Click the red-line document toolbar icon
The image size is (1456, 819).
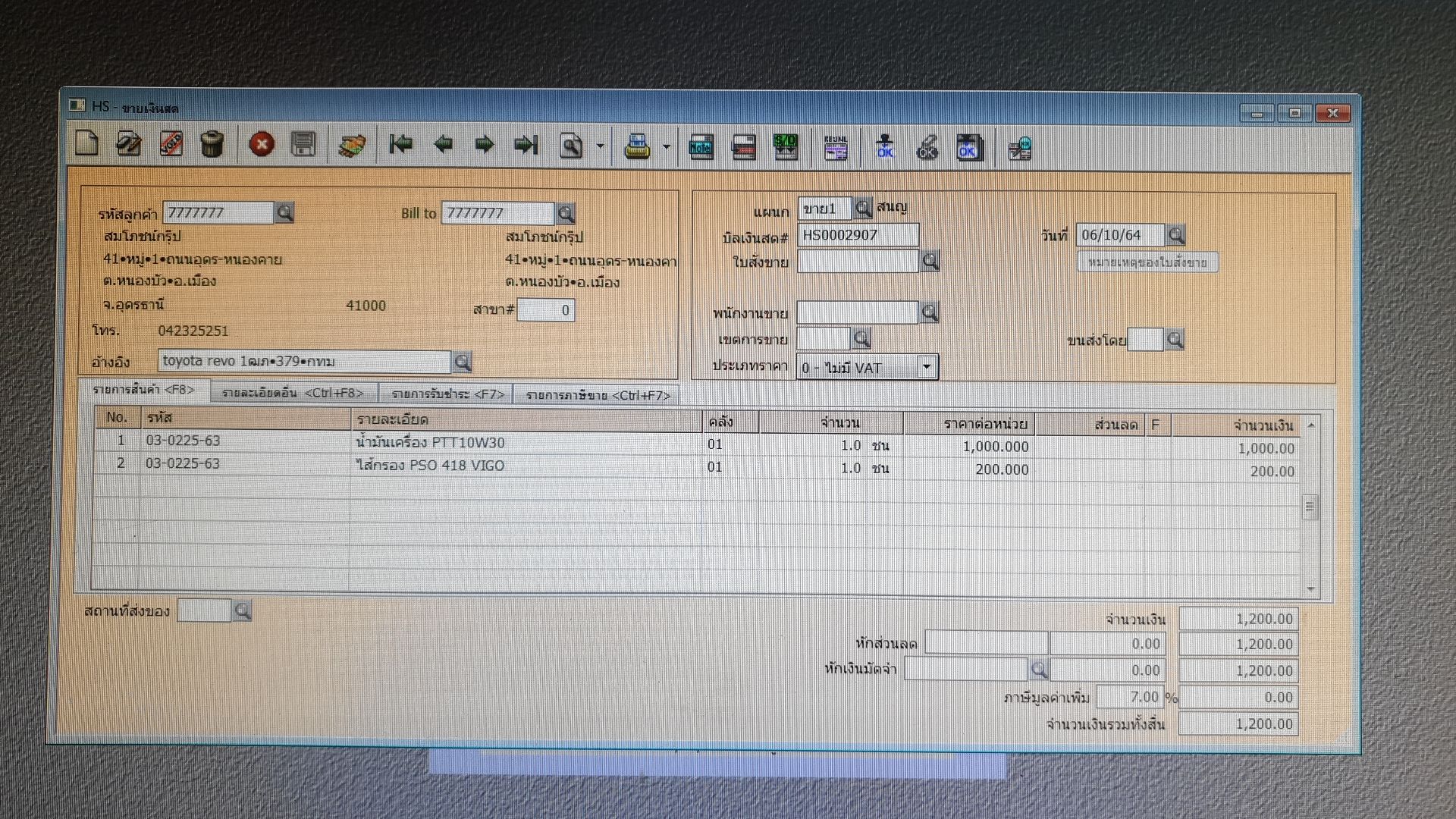743,146
